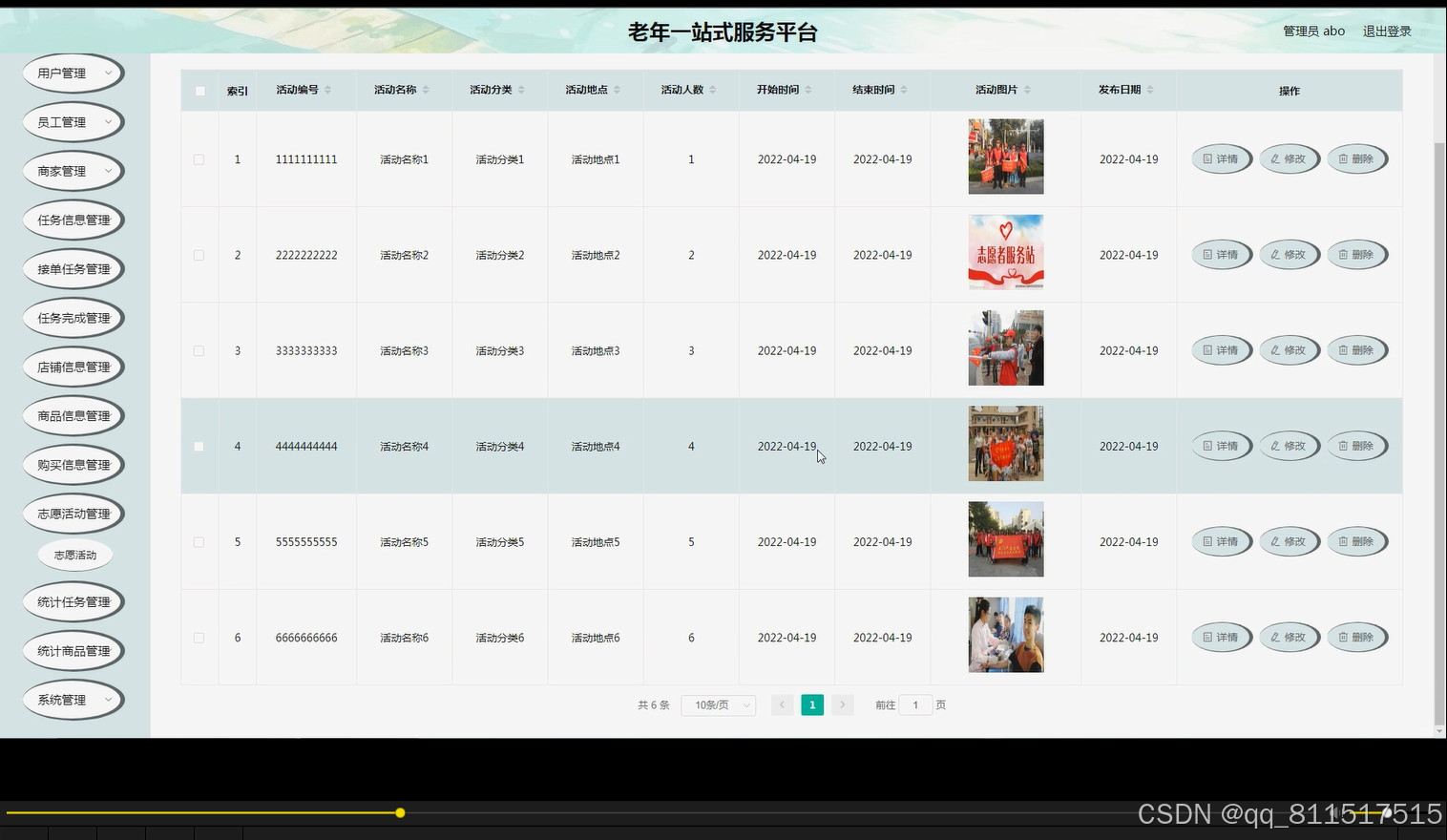Open the 志愿者服务站 image thumbnail in row 2
1447x840 pixels.
(x=1006, y=252)
